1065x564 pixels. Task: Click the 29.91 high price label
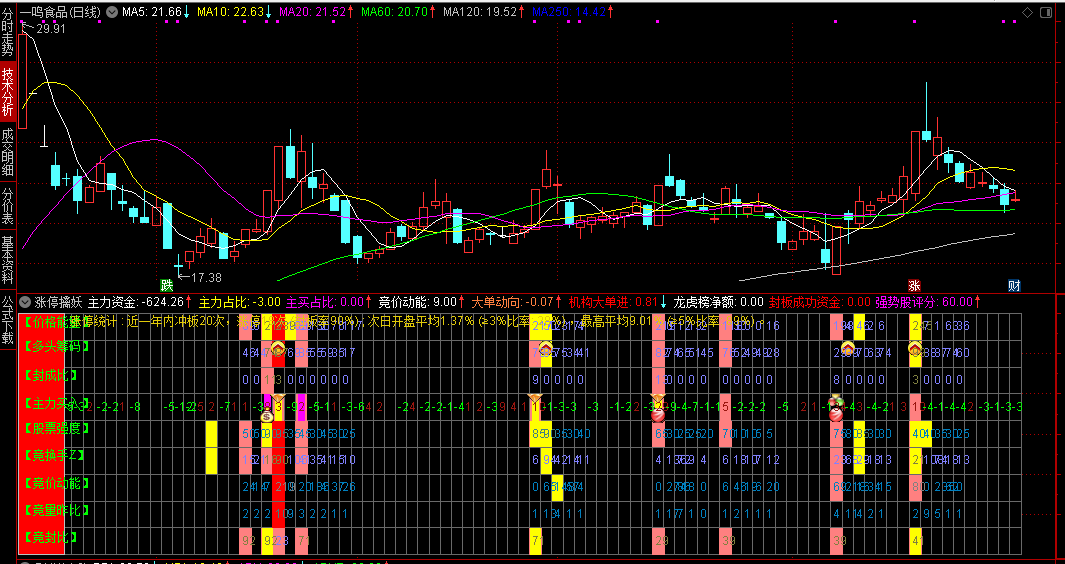(51, 29)
